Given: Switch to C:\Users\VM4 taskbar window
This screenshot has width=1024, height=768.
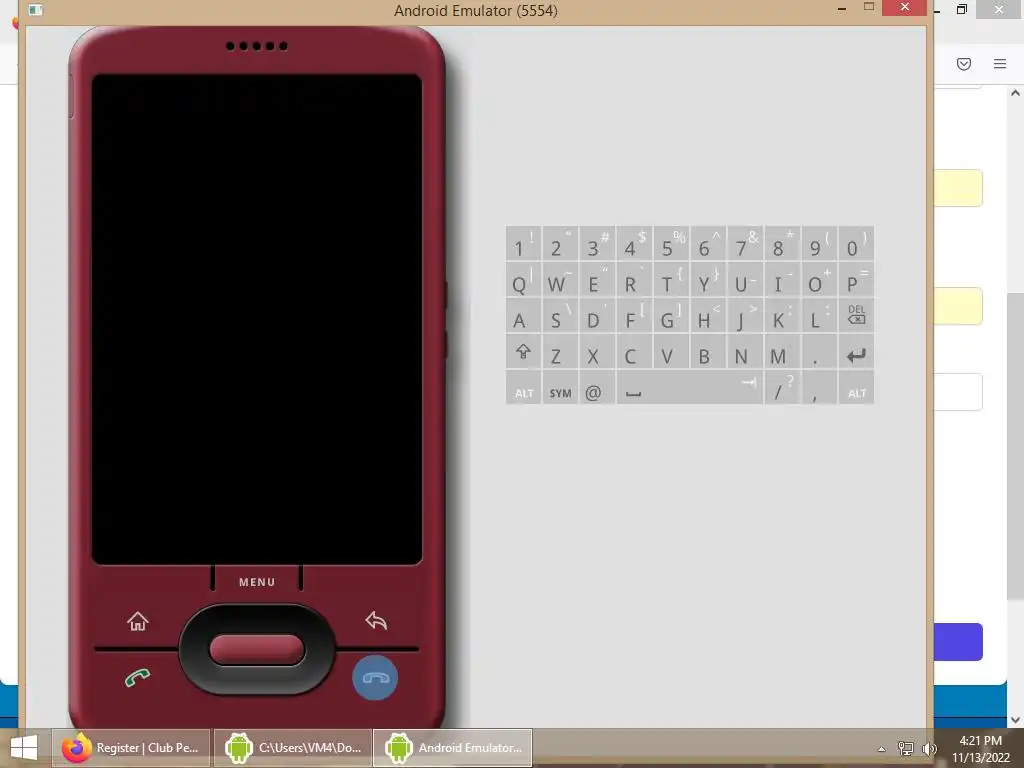Looking at the screenshot, I should coord(293,748).
